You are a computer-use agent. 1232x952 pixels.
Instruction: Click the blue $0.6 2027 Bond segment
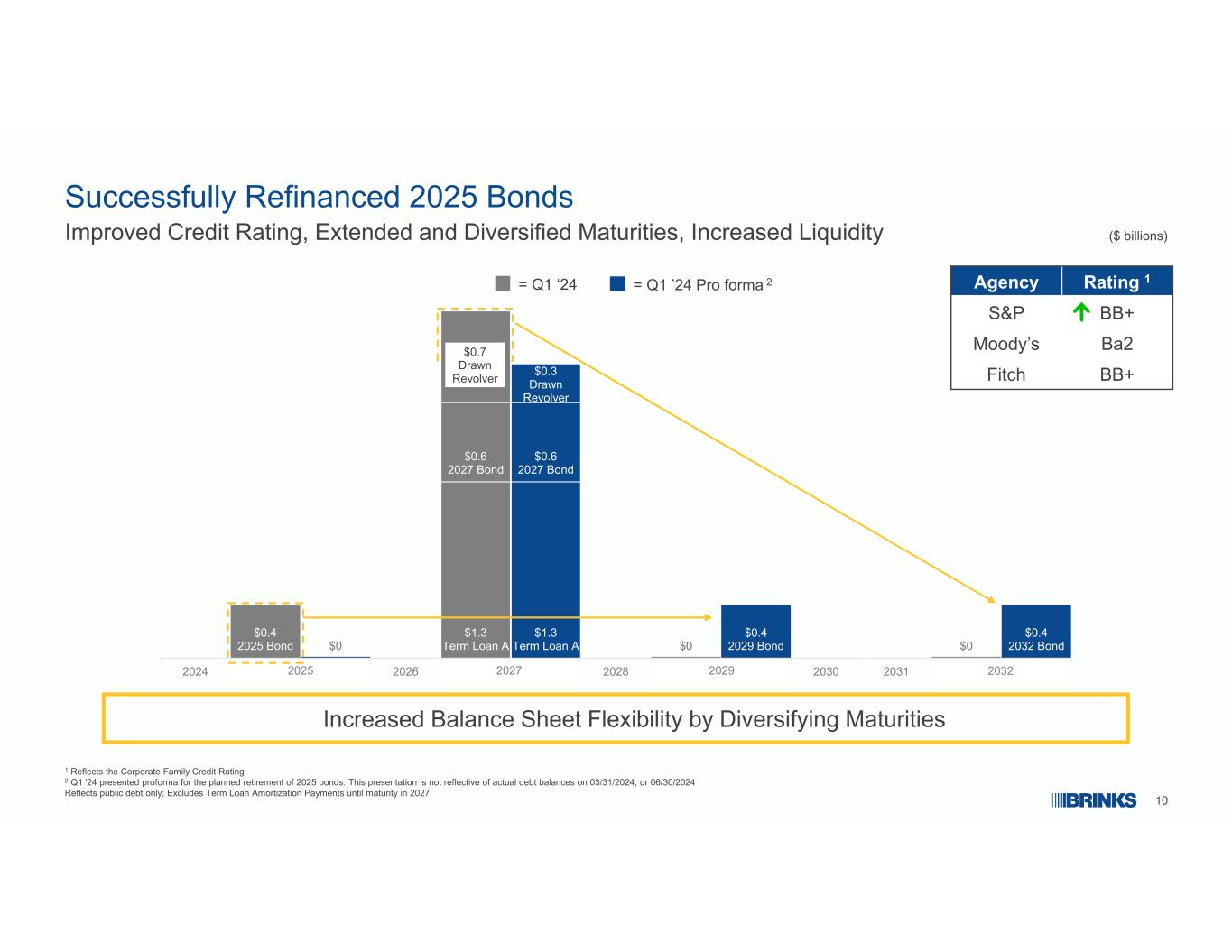tap(545, 442)
